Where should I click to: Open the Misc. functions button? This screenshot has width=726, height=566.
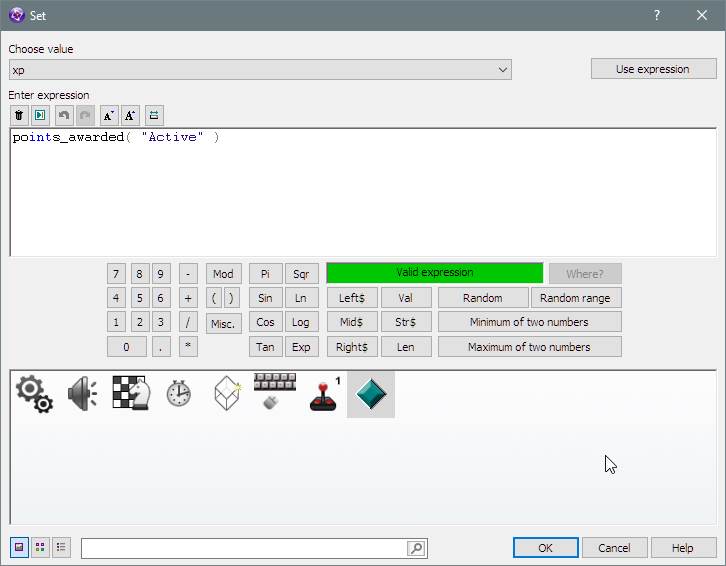pos(224,323)
